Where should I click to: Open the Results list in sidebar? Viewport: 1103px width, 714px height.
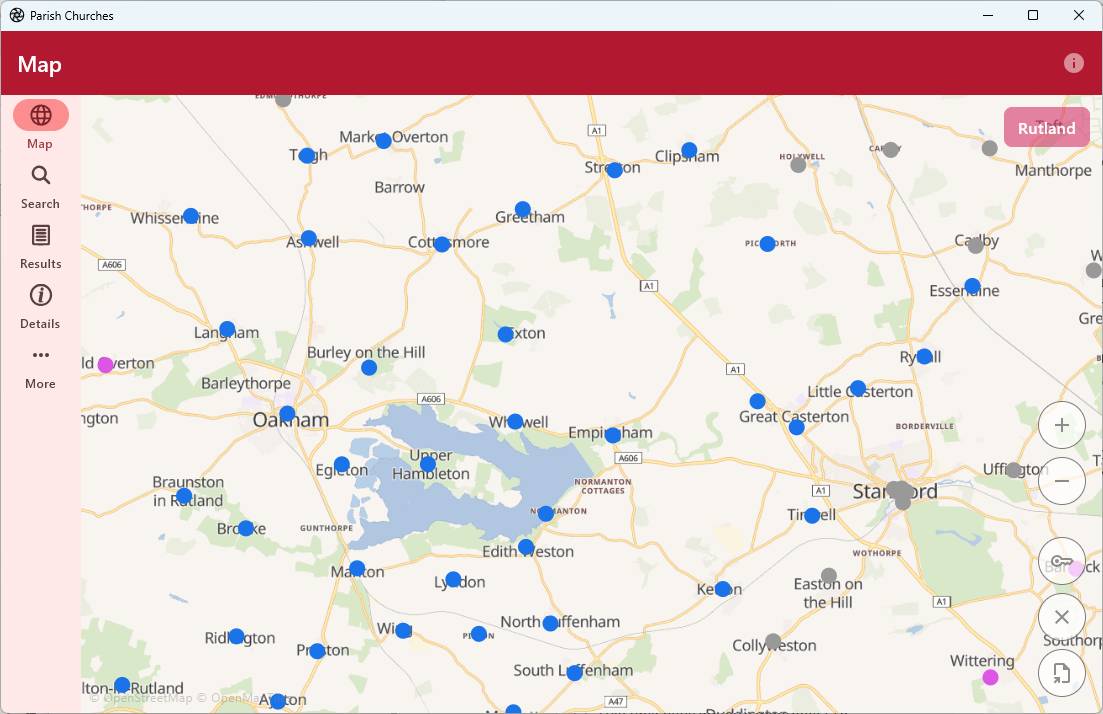click(40, 248)
